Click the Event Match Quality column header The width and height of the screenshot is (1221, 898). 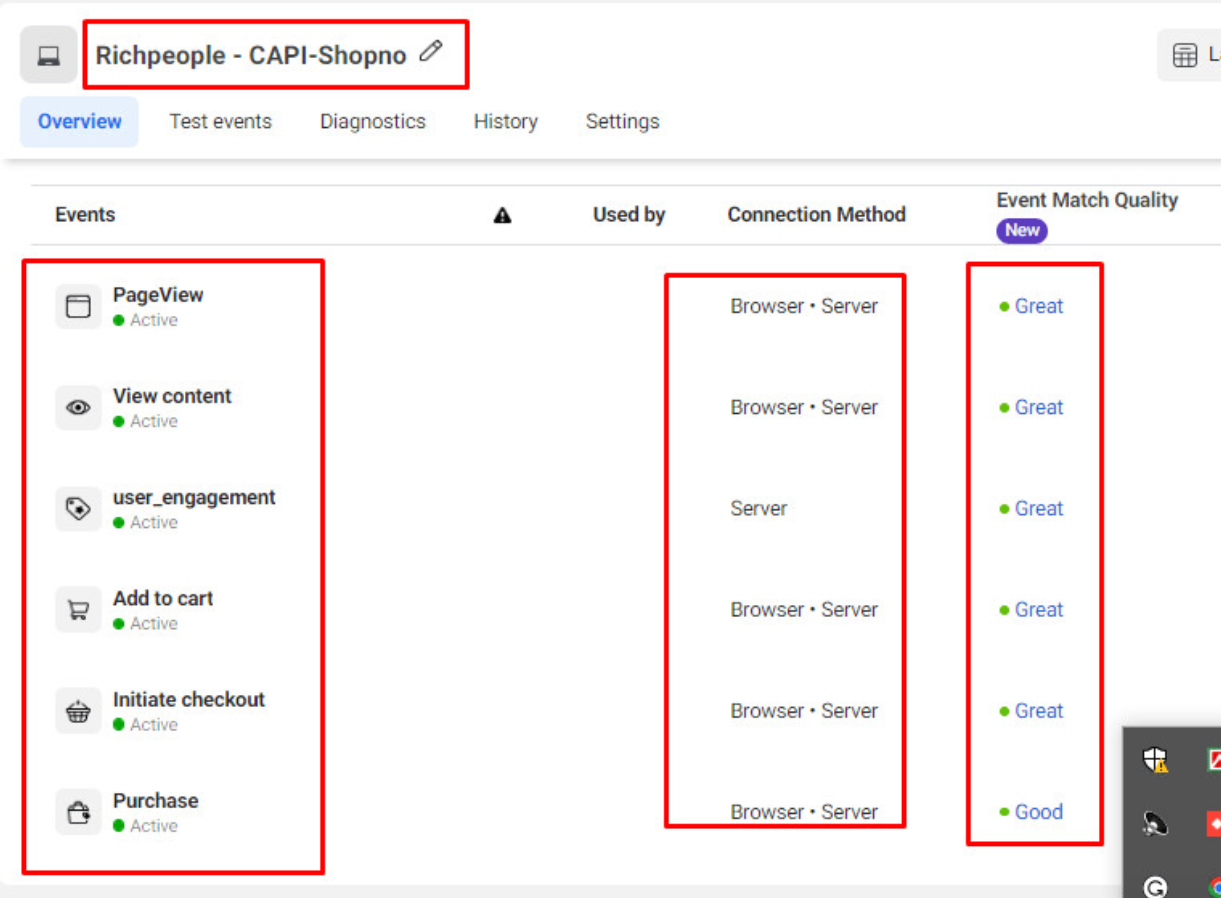1086,201
